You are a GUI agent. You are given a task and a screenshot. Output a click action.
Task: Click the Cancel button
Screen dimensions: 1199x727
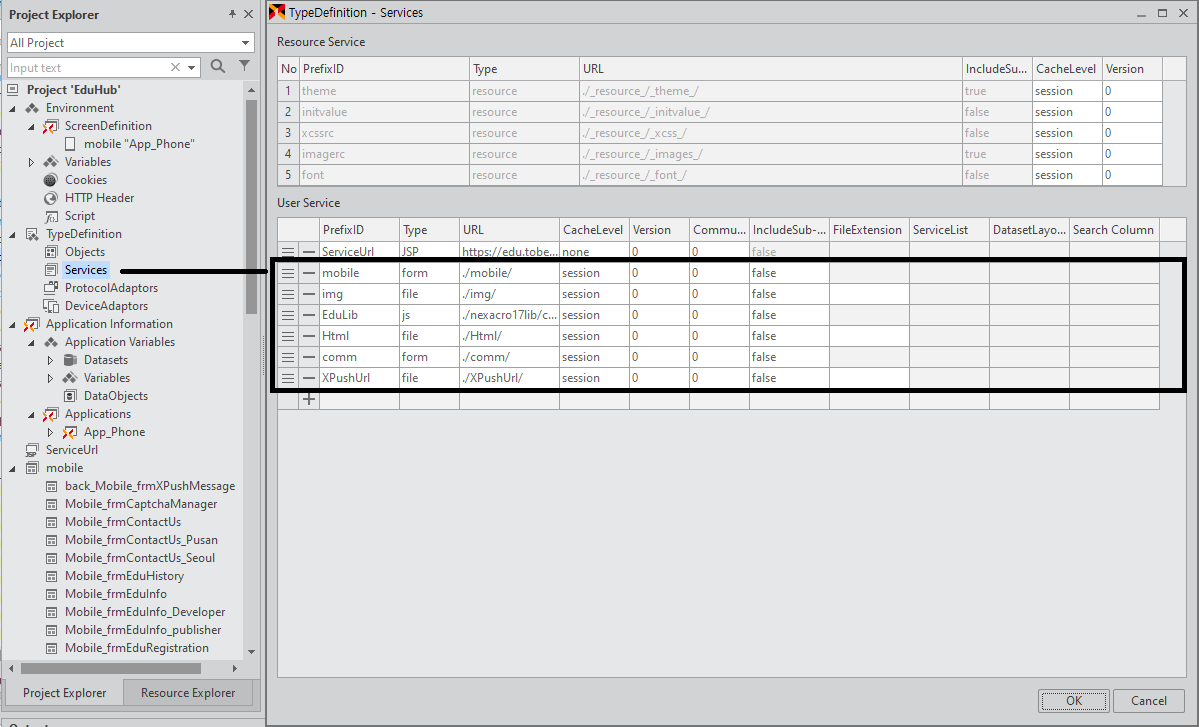point(1148,701)
